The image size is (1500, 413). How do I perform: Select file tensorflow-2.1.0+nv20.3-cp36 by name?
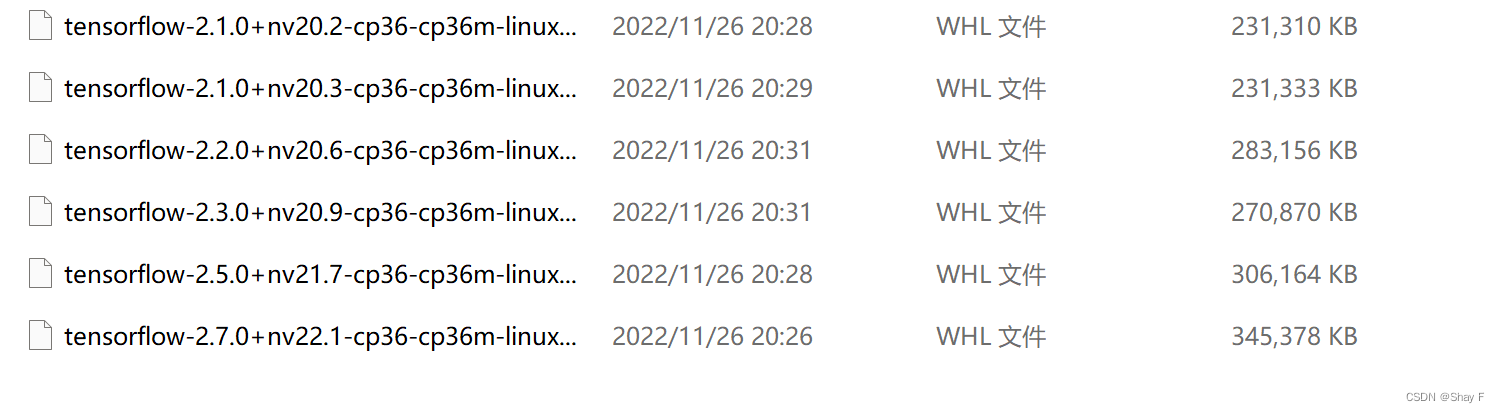point(320,89)
